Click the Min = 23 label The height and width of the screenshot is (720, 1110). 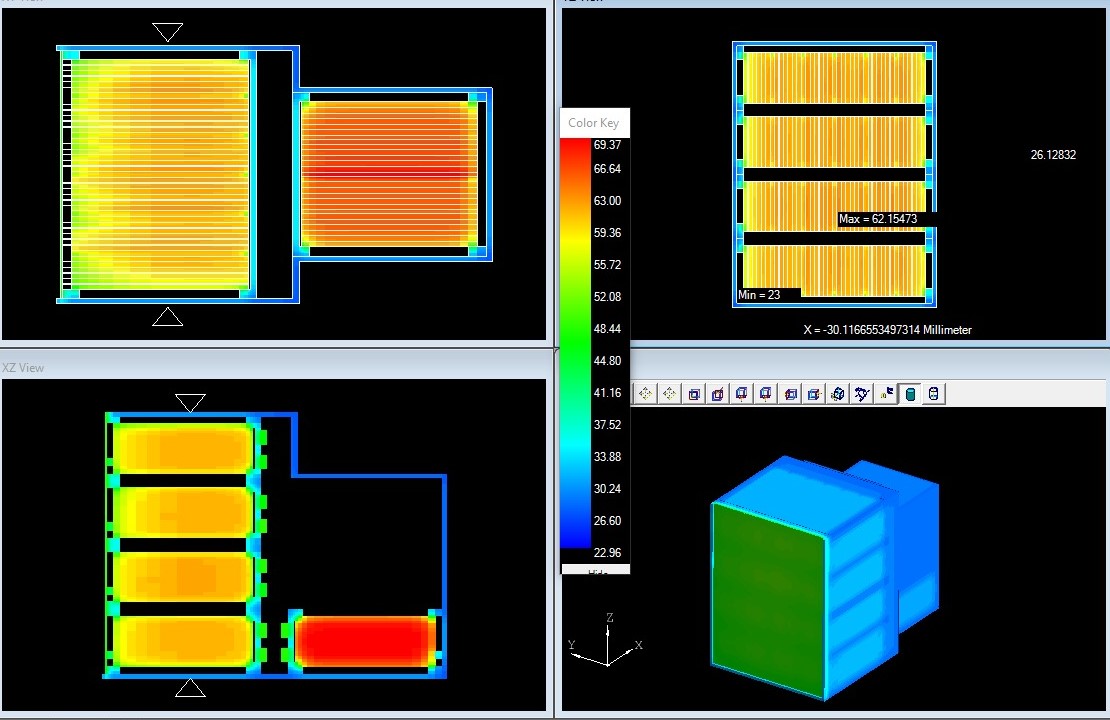click(759, 295)
